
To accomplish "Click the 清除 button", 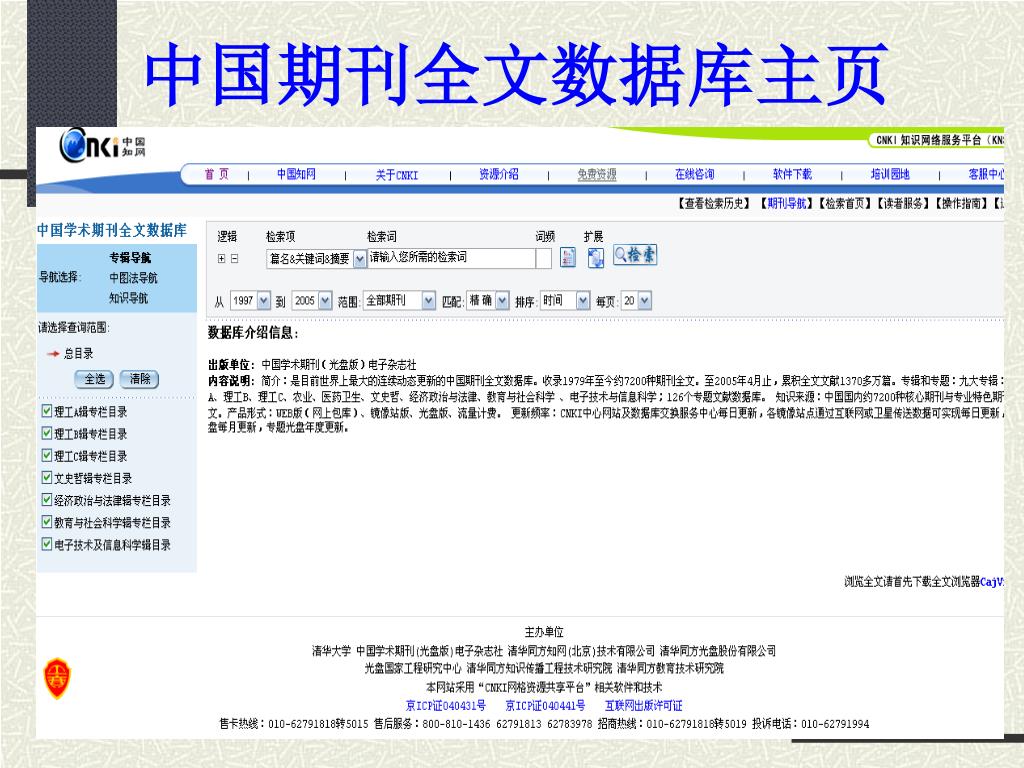I will [140, 379].
